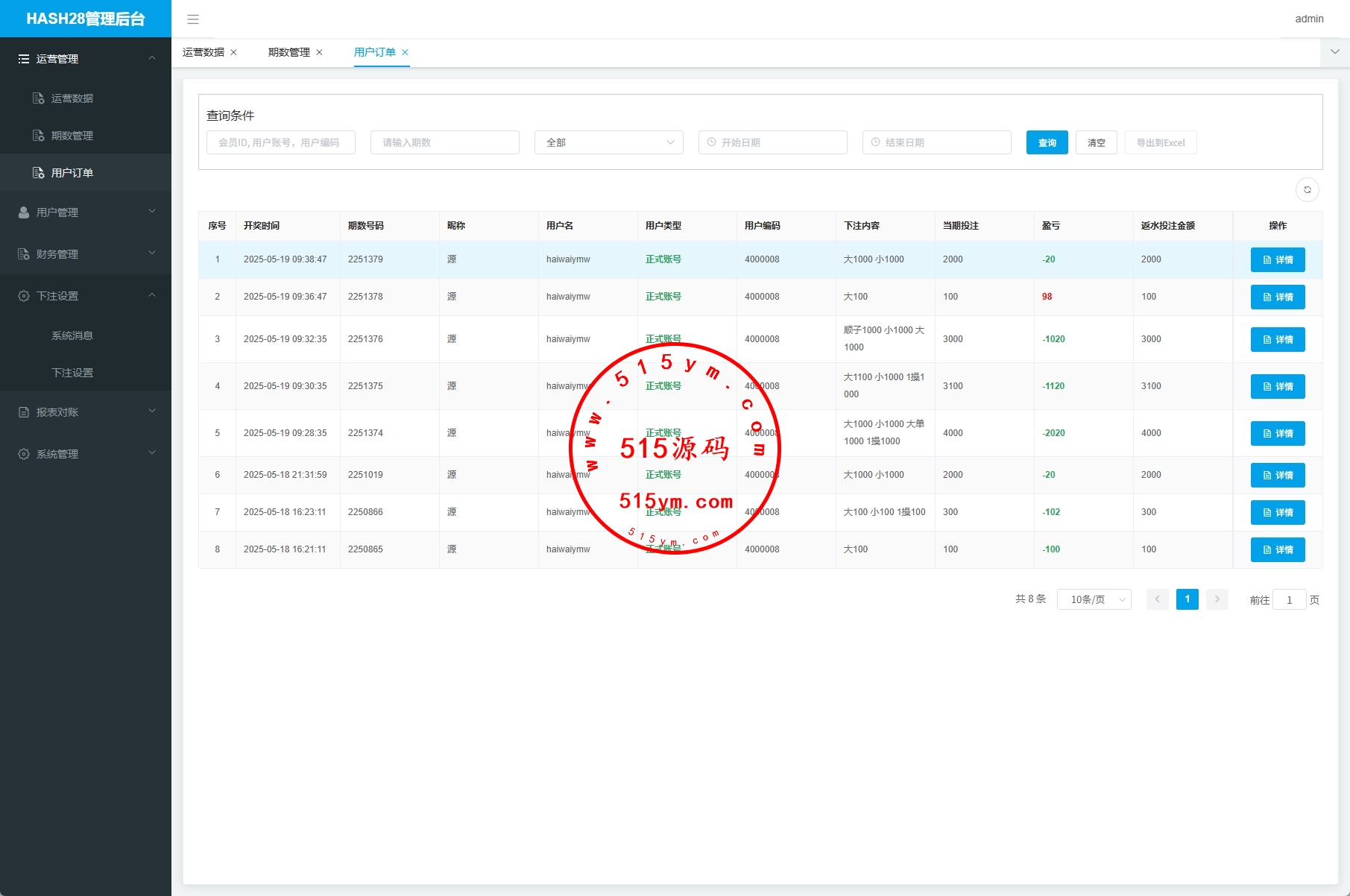
Task: Switch to the 运营数据 tab
Action: 204,52
